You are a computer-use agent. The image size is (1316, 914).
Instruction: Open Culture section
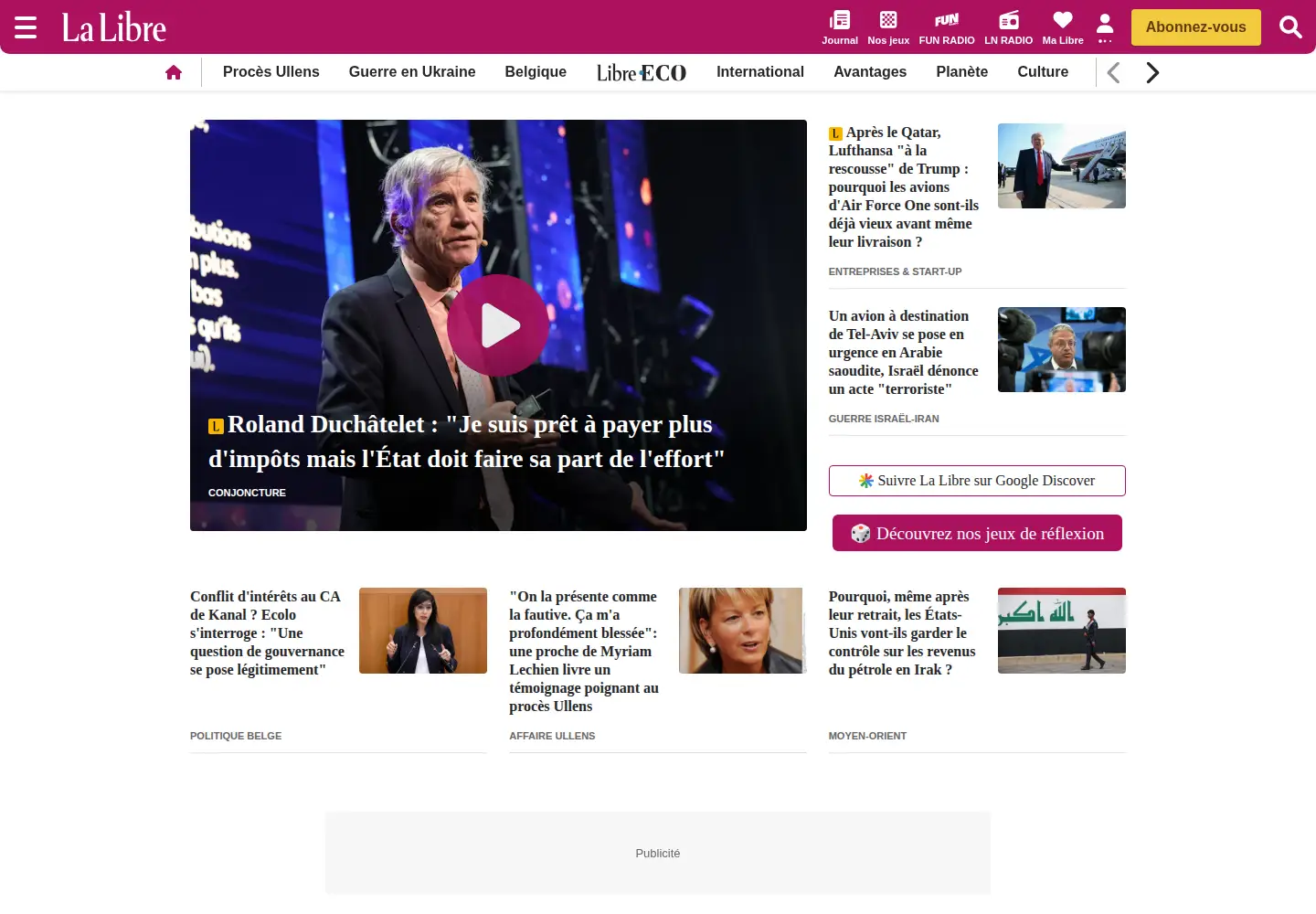coord(1043,72)
